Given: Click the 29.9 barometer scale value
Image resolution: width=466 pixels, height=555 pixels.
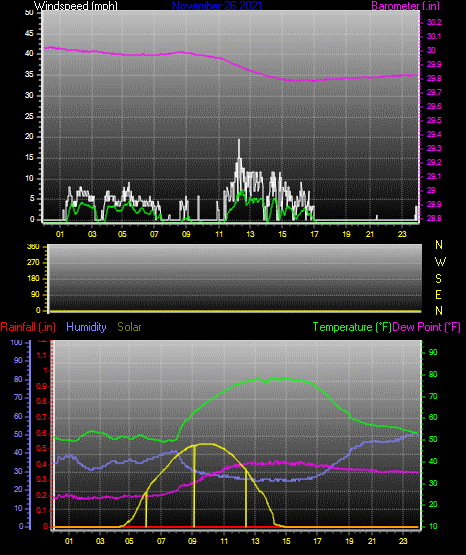Looking at the screenshot, I should (434, 64).
